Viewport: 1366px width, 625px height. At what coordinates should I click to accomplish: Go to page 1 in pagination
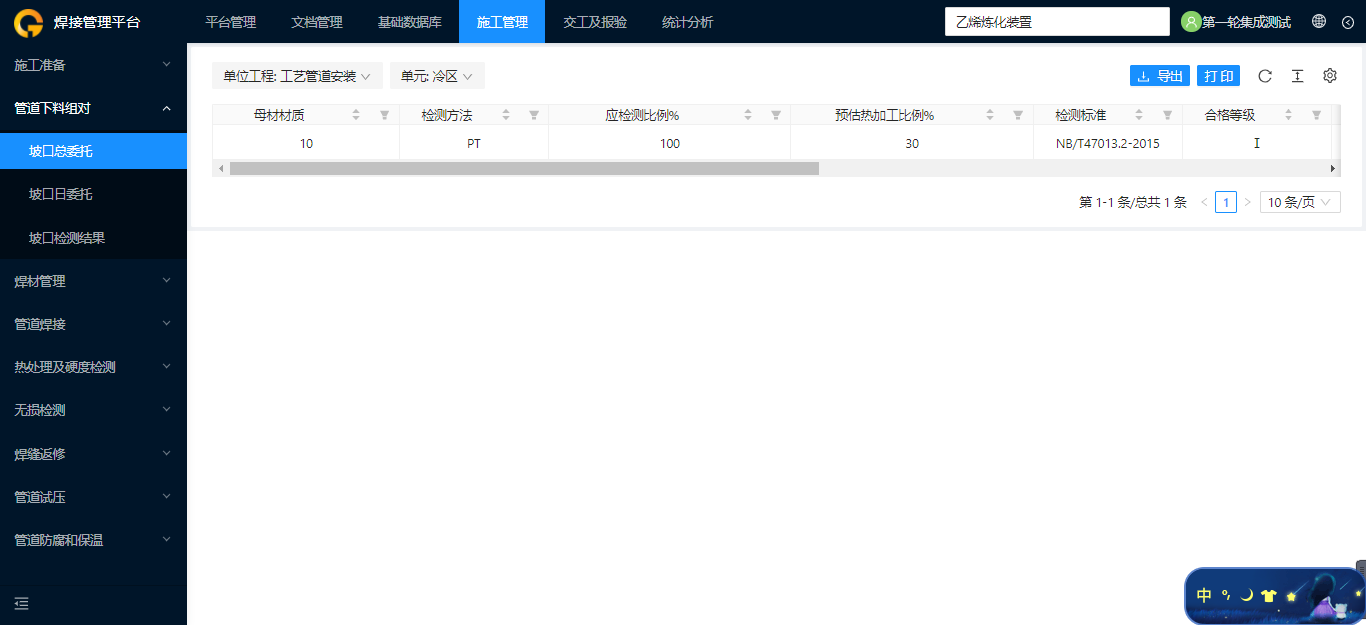(x=1226, y=202)
